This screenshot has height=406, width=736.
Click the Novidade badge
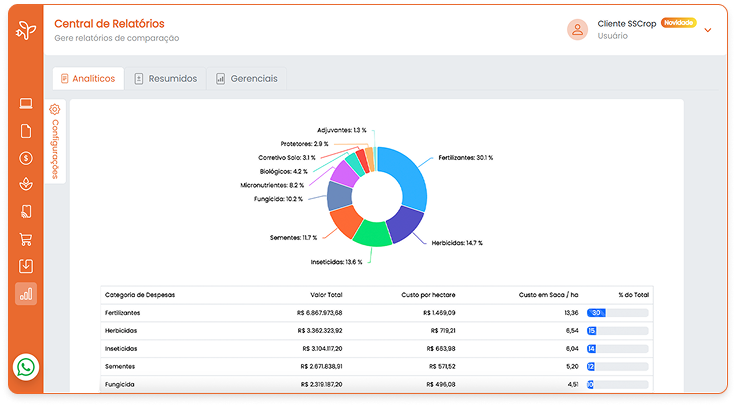pos(679,23)
